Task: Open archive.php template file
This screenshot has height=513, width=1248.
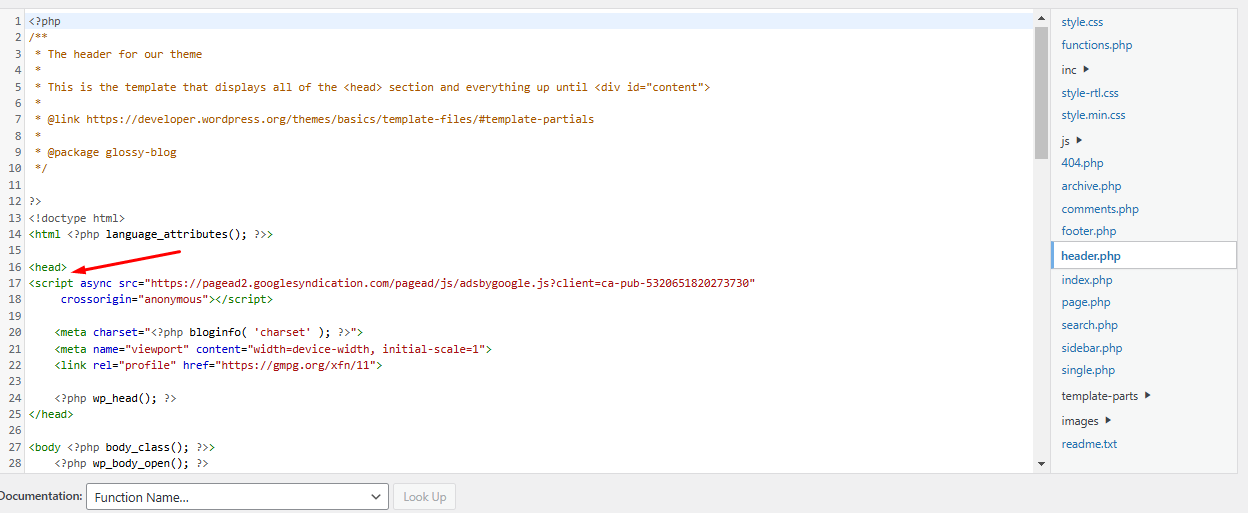Action: click(1091, 186)
